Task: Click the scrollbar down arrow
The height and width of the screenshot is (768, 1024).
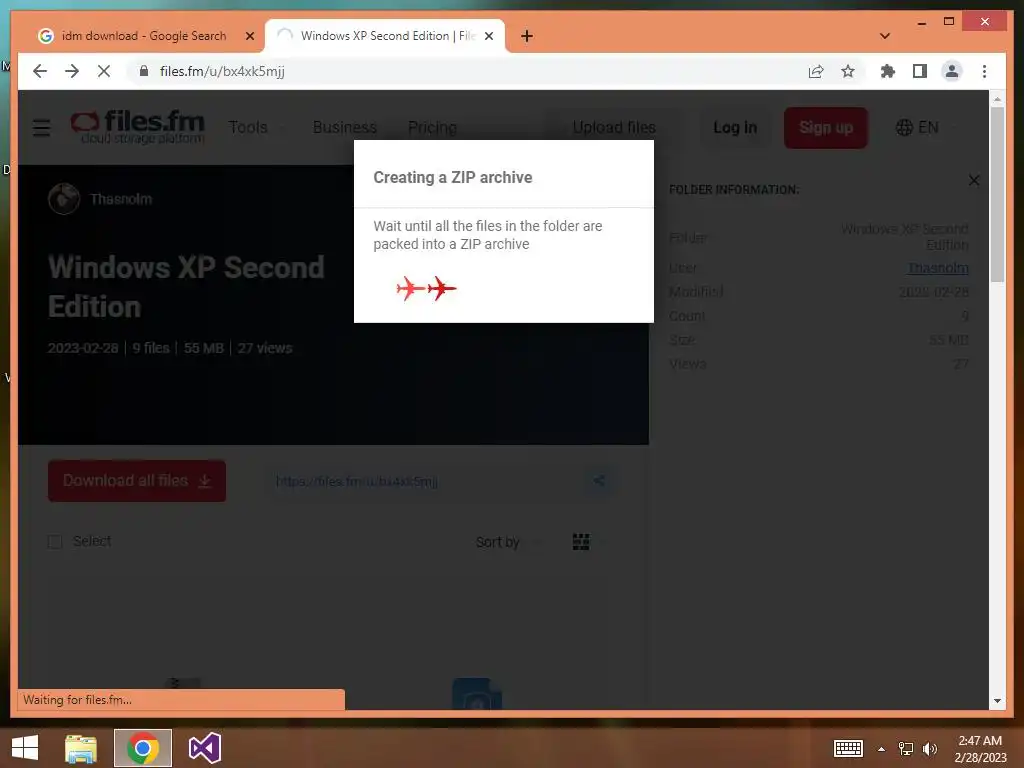Action: coord(997,701)
